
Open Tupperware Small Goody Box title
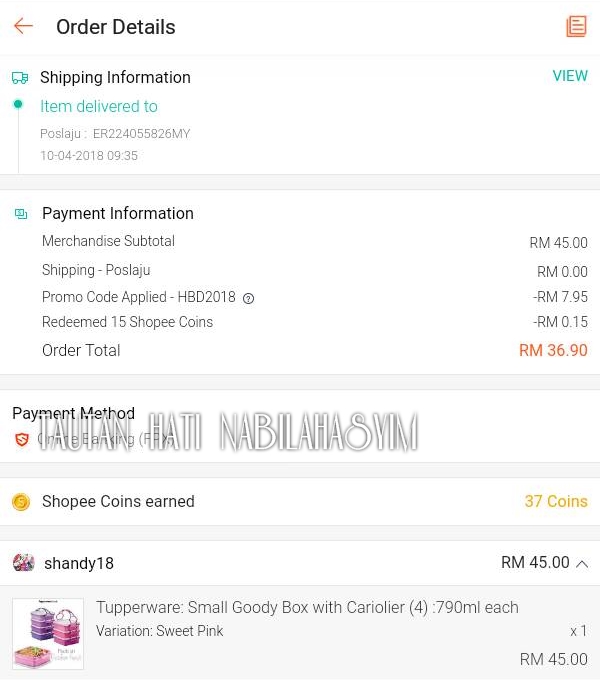(307, 608)
